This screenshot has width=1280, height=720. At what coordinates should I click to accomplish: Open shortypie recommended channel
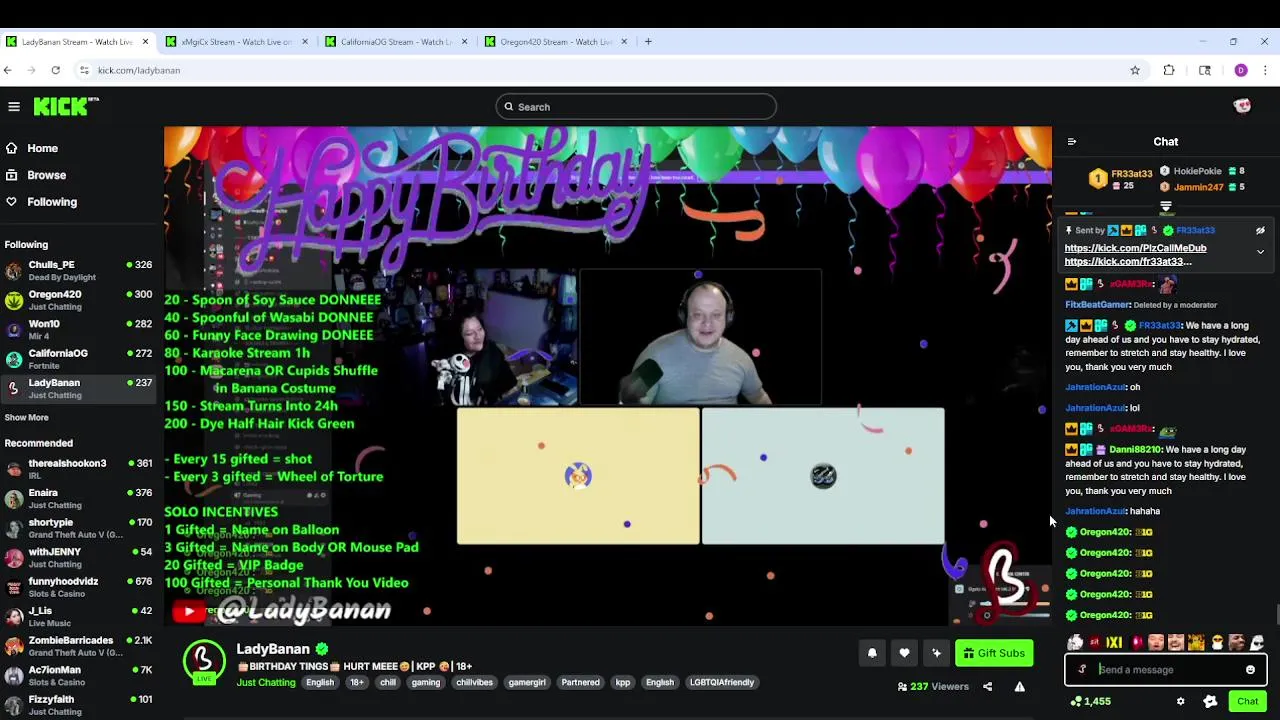click(78, 528)
